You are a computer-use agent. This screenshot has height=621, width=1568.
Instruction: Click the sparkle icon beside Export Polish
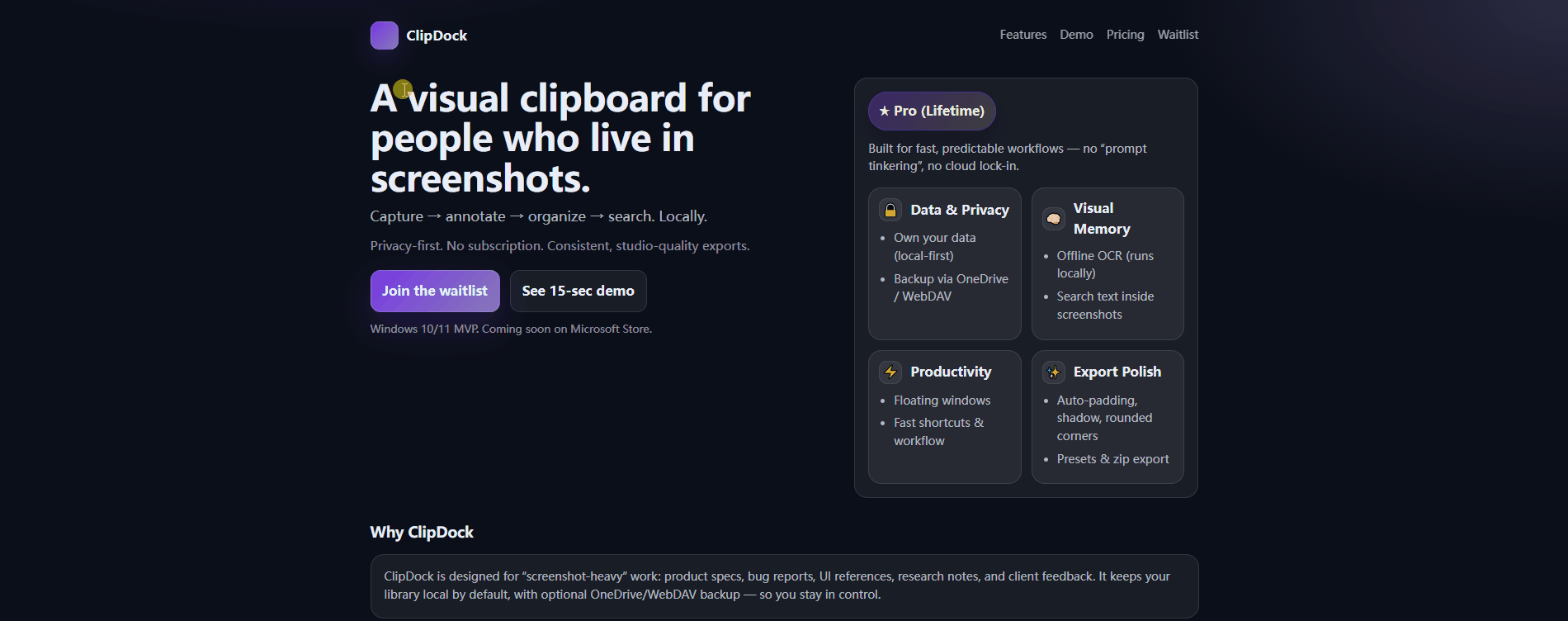point(1054,372)
